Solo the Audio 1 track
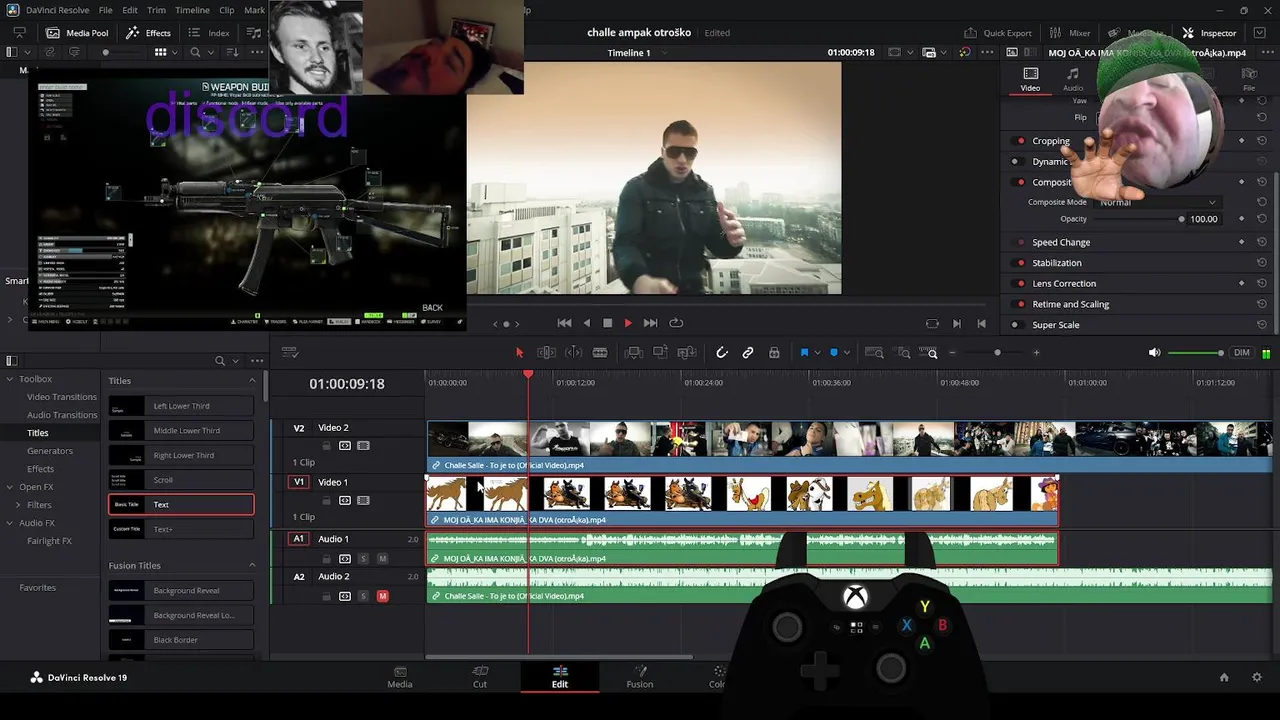 coord(363,558)
